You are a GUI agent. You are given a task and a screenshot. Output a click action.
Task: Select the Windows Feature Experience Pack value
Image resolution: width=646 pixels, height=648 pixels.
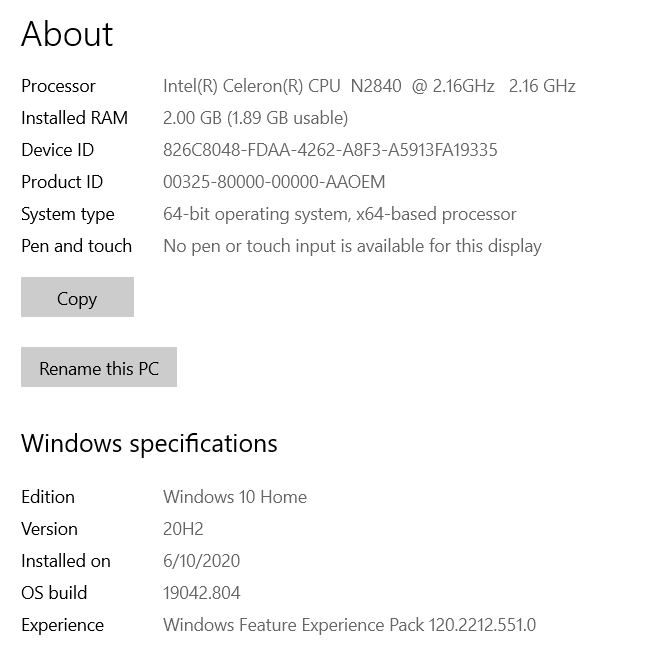350,625
